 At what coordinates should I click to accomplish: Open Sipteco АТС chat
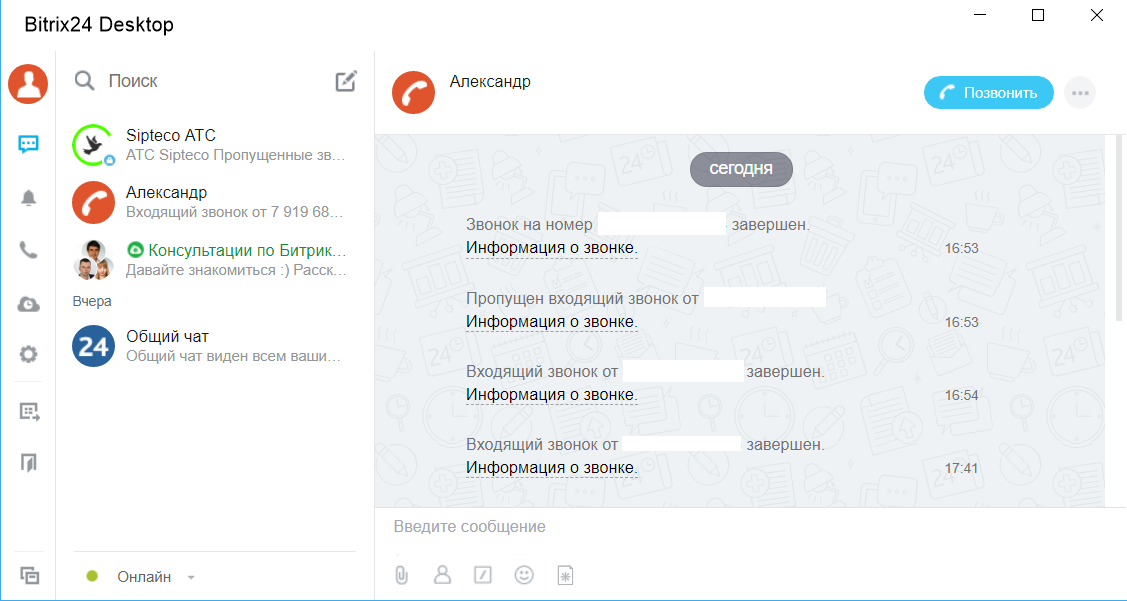click(x=215, y=144)
